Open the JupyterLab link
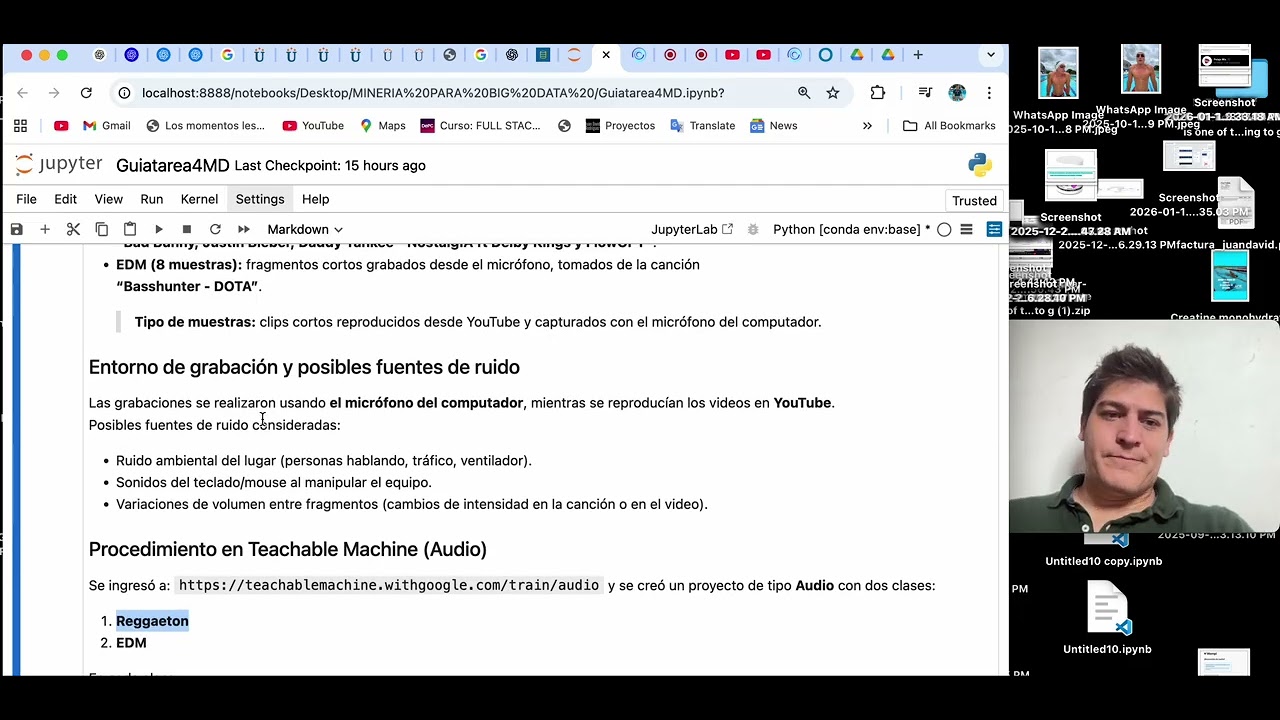 pyautogui.click(x=692, y=229)
